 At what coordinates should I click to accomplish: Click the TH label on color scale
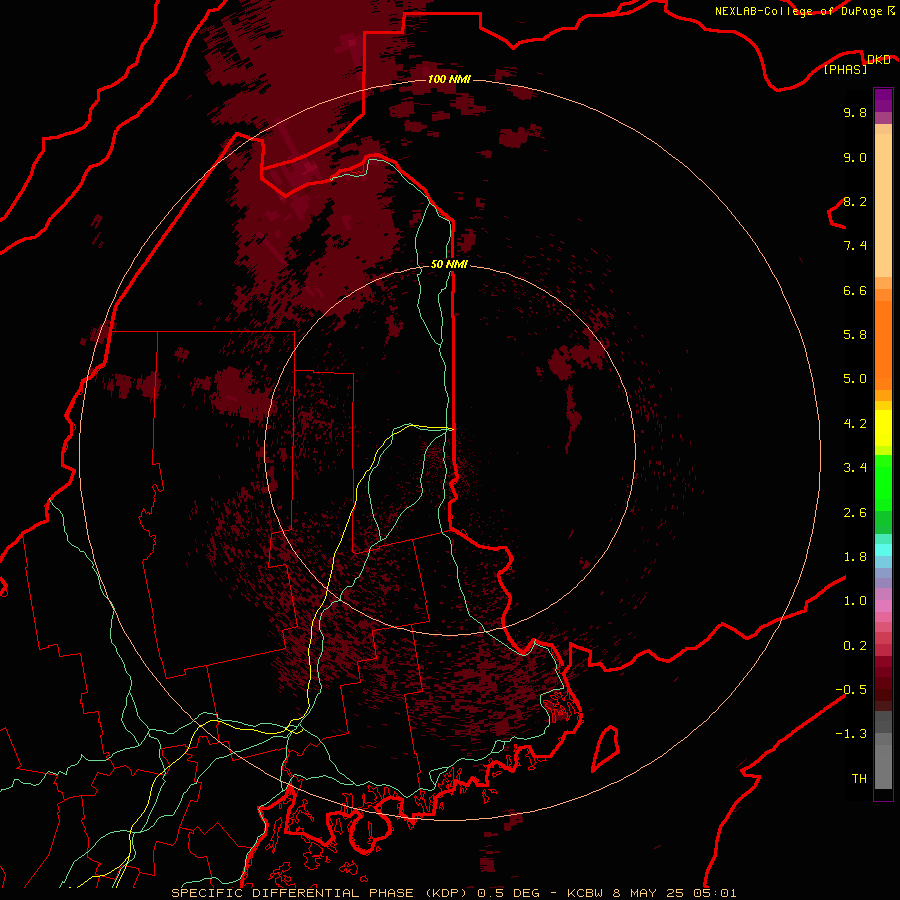tap(859, 779)
